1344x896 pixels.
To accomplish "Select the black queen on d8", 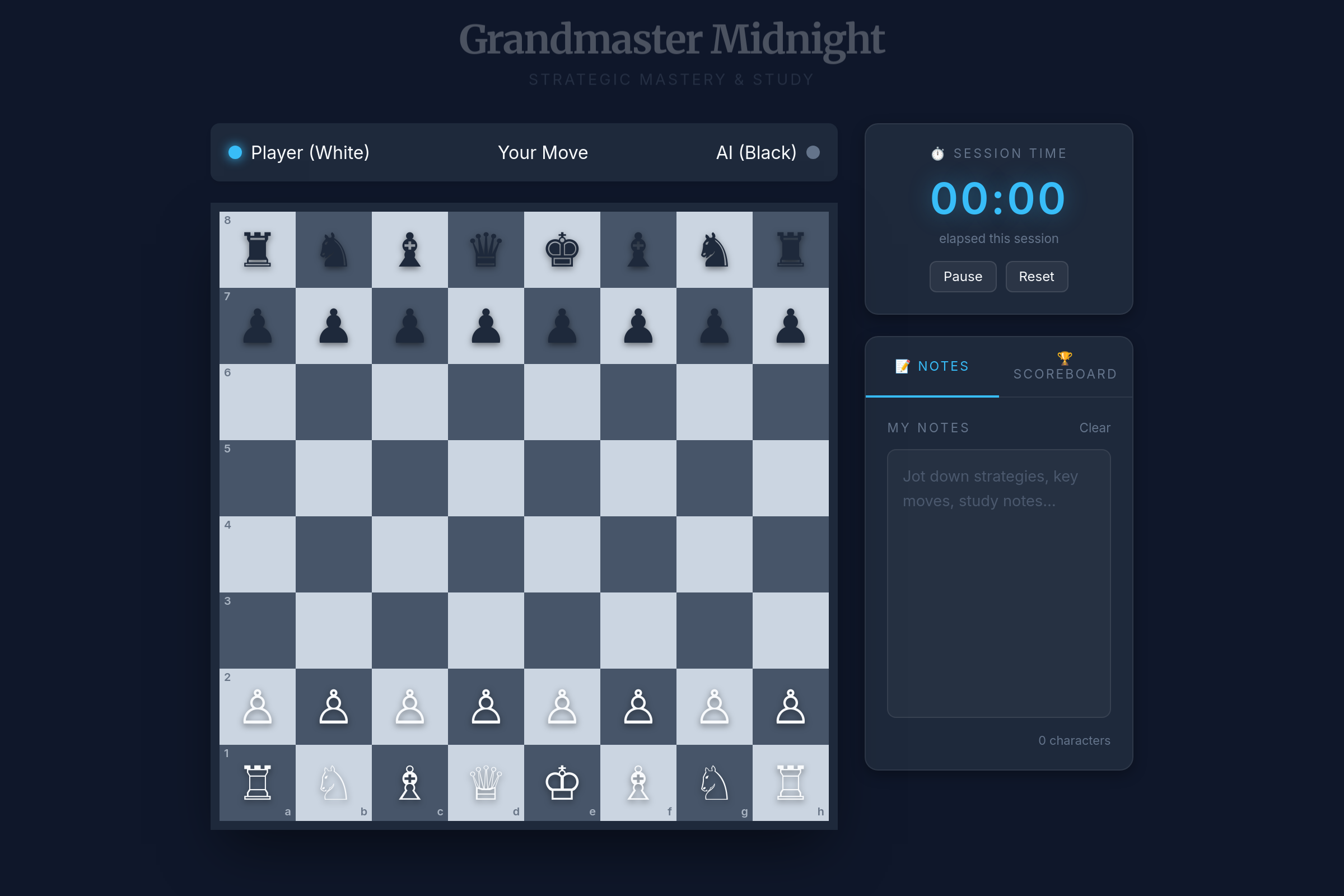I will point(486,250).
